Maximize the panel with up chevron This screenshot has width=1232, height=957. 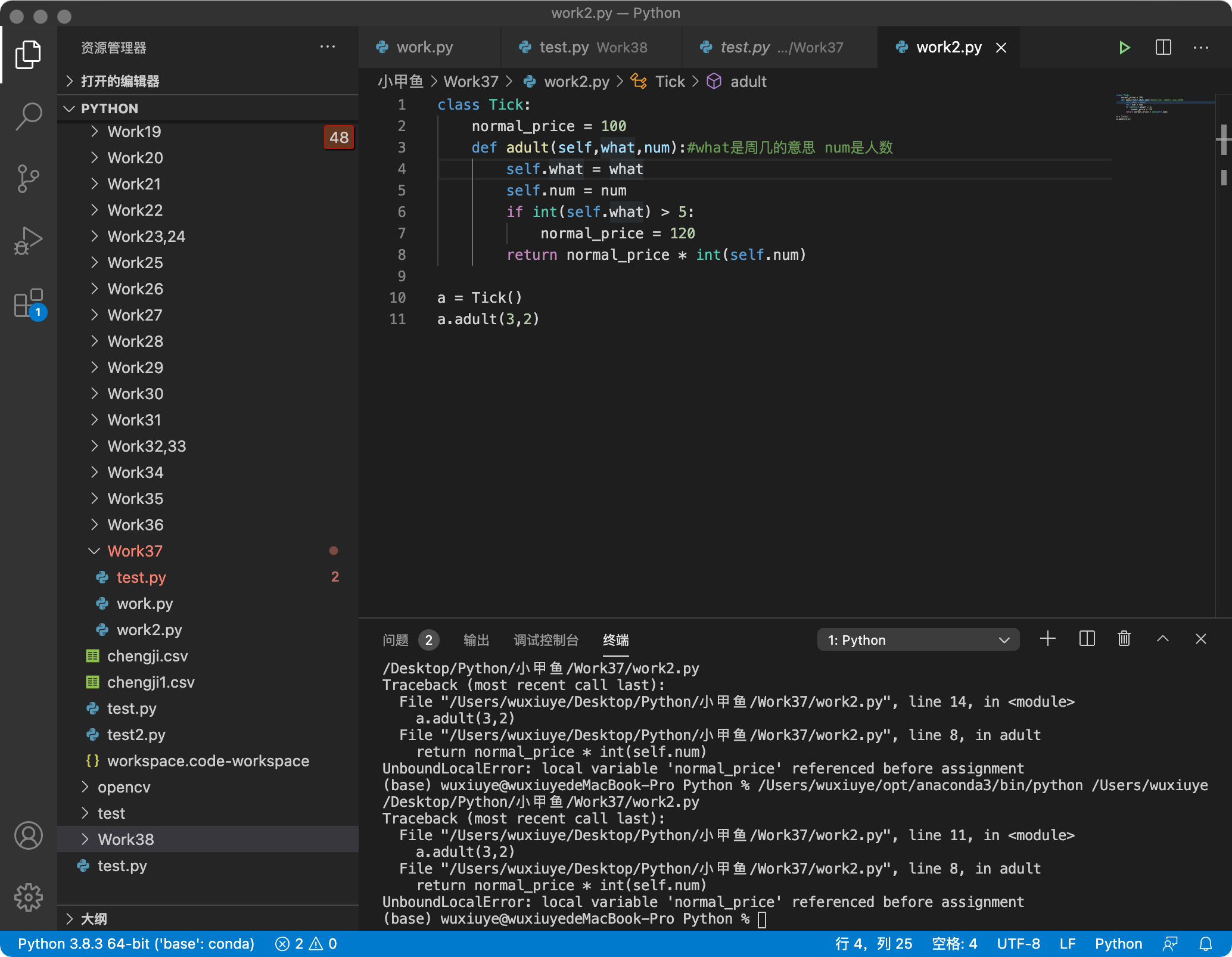1162,639
